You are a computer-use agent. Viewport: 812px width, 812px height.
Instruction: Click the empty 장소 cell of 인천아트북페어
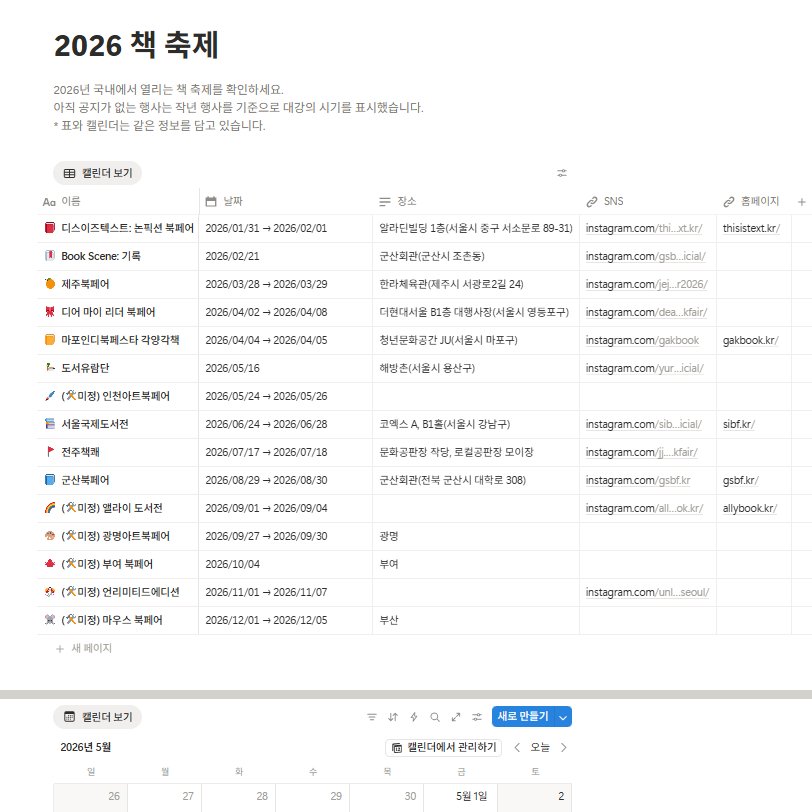(476, 396)
